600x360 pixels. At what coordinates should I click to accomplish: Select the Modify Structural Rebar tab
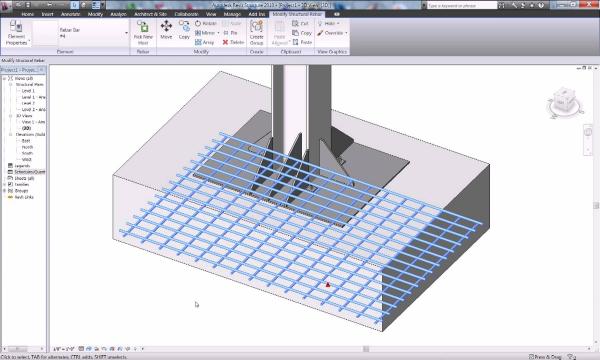(297, 14)
